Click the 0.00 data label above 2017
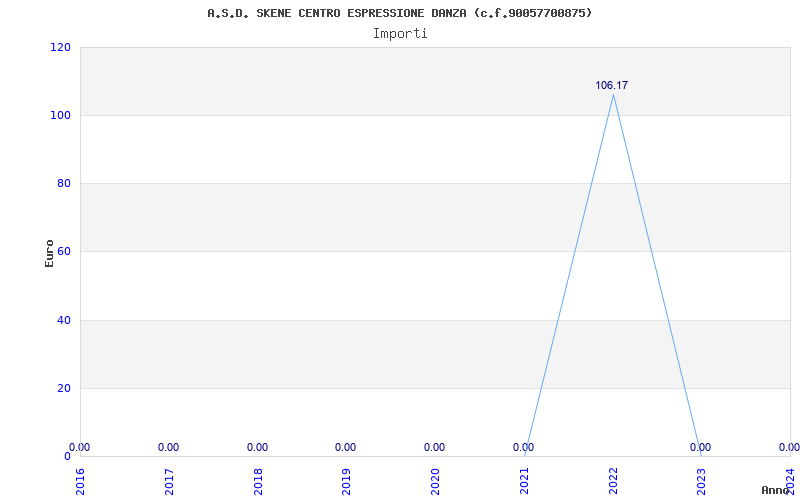This screenshot has height=500, width=800. (168, 447)
